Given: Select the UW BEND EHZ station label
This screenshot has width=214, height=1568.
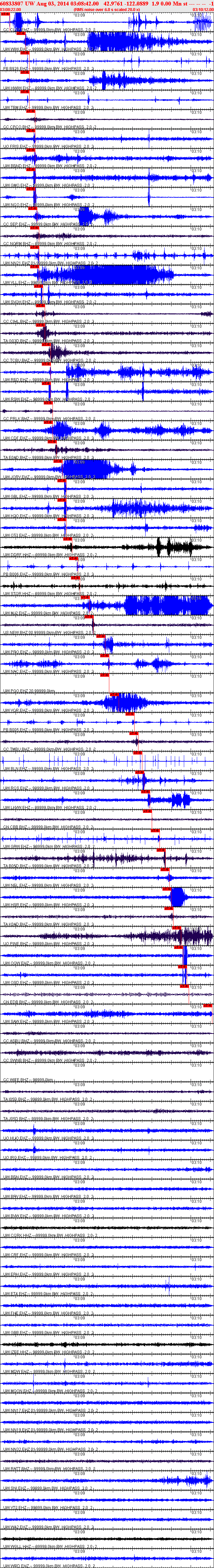Looking at the screenshot, I should tap(49, 166).
